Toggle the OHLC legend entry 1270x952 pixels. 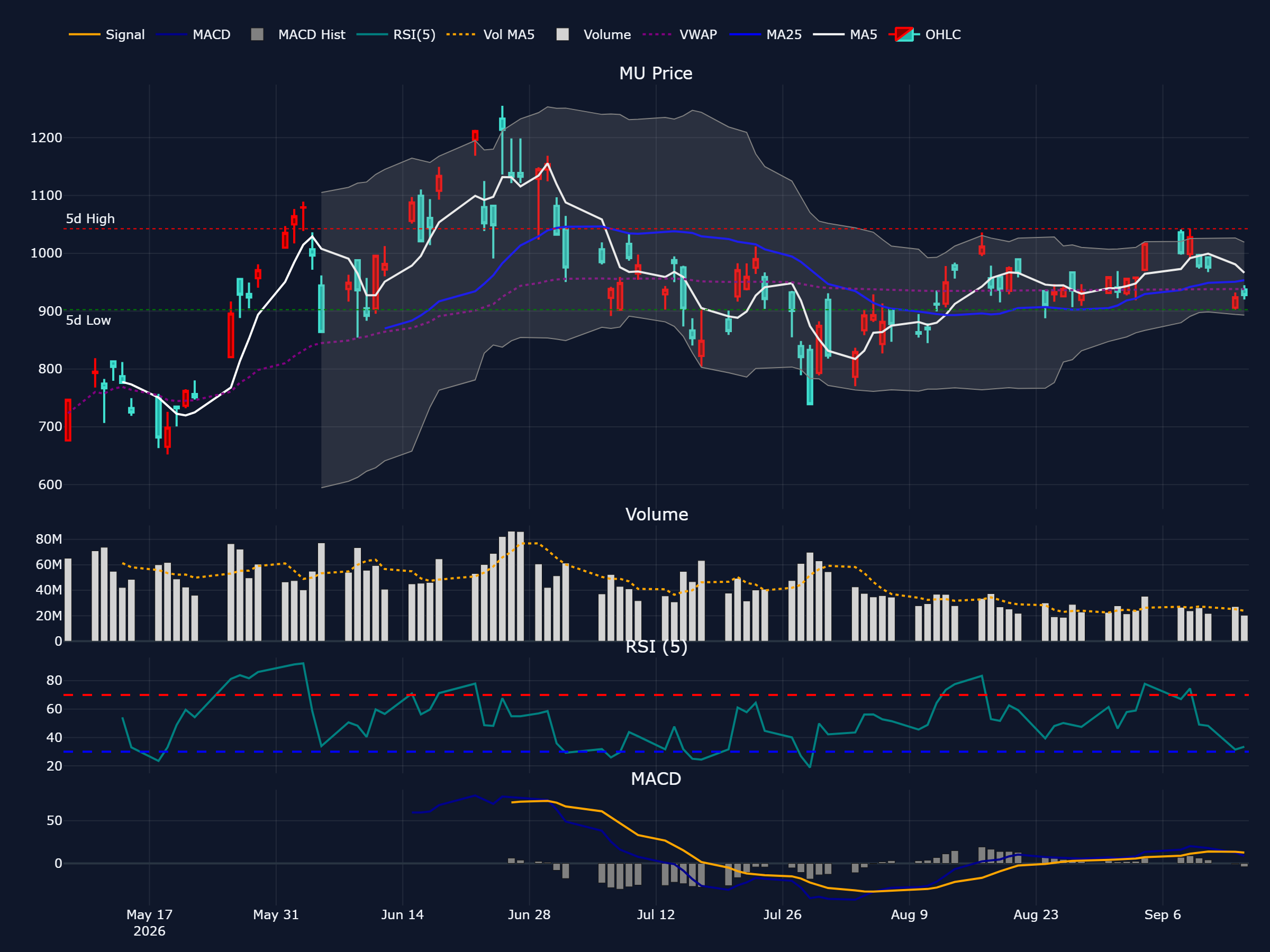pos(924,34)
